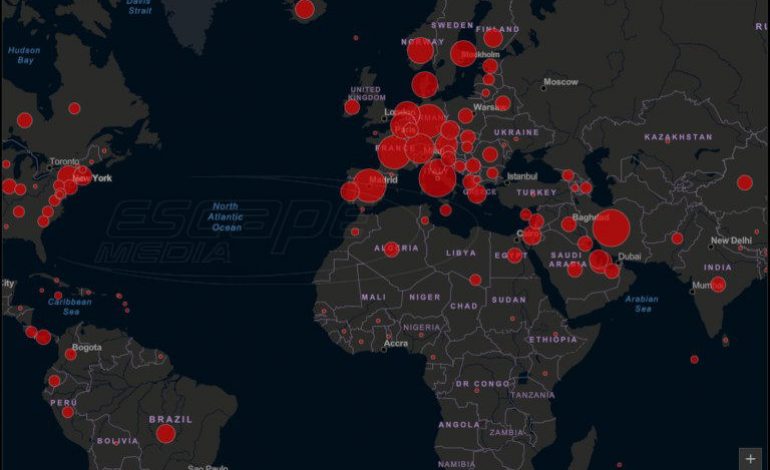This screenshot has height=470, width=770.
Task: Select the Angola country label
Action: click(x=459, y=425)
